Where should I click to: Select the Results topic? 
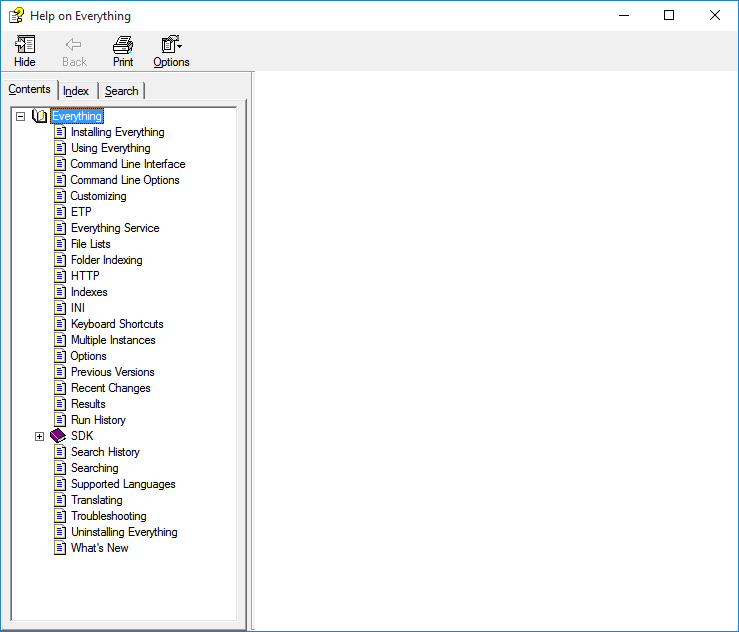pyautogui.click(x=88, y=404)
